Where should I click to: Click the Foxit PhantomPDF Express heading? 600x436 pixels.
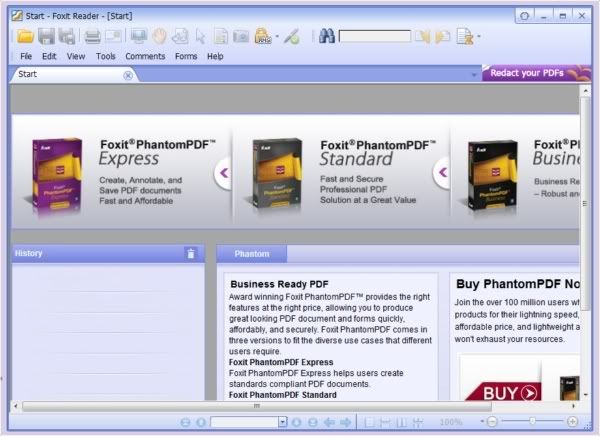tap(157, 152)
